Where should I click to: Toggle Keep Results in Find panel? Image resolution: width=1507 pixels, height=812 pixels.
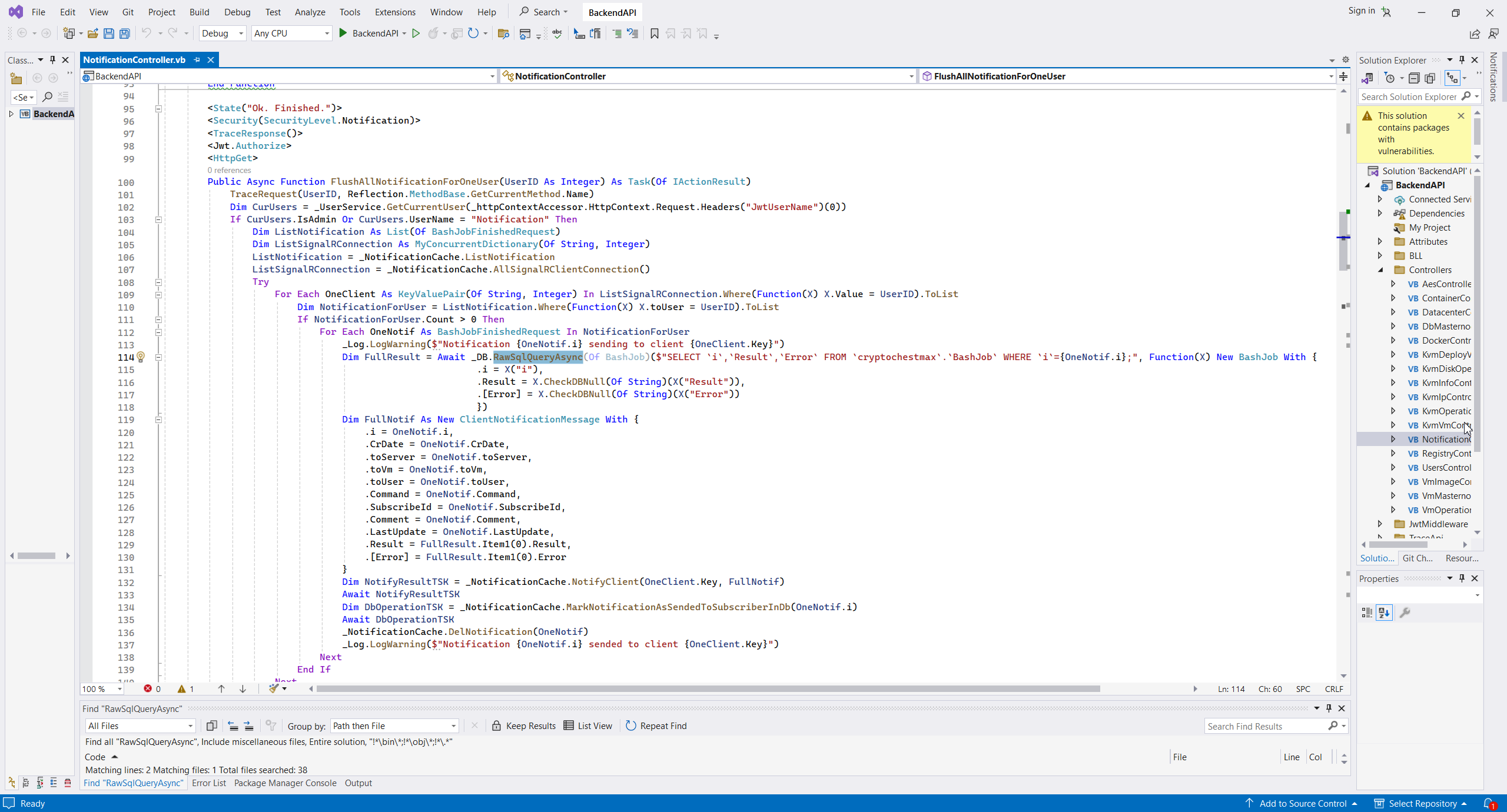(x=523, y=726)
